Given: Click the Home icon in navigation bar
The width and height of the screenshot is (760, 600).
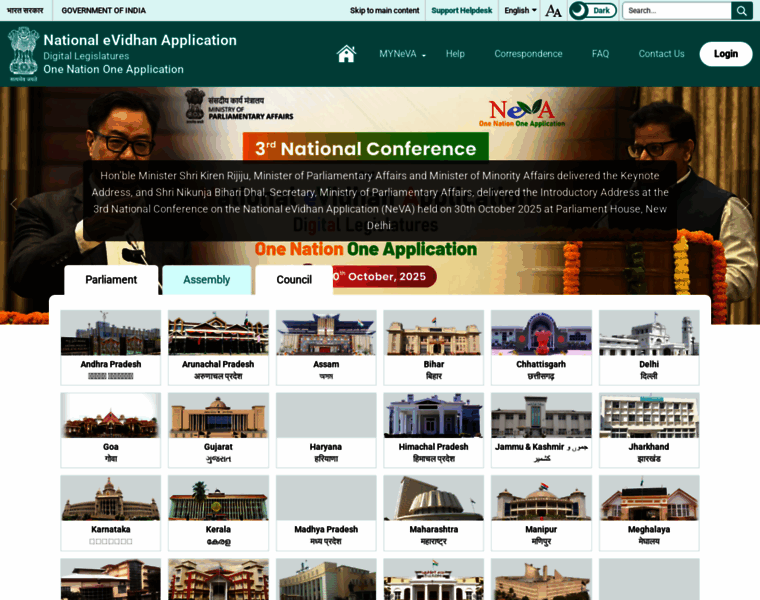Looking at the screenshot, I should pos(346,54).
